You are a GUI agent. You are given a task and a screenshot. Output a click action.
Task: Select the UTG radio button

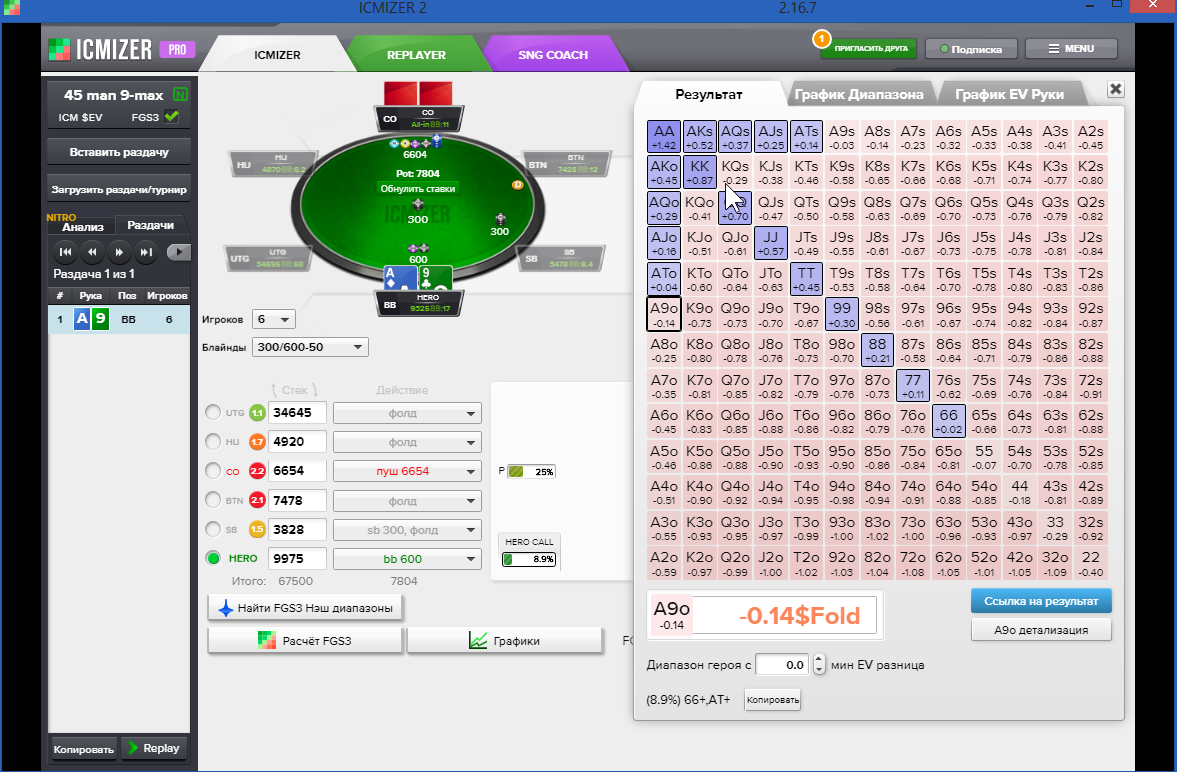213,412
